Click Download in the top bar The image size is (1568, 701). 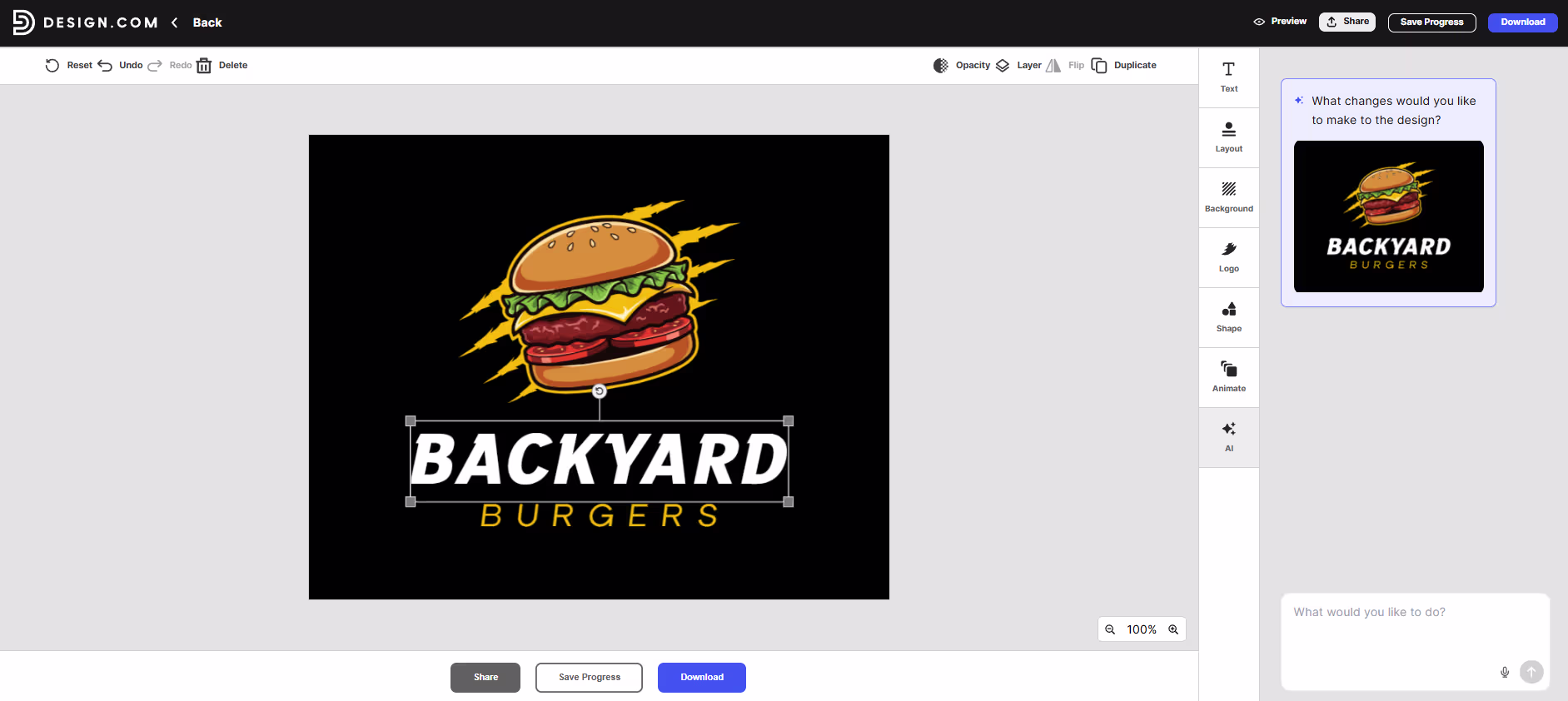(x=1523, y=22)
